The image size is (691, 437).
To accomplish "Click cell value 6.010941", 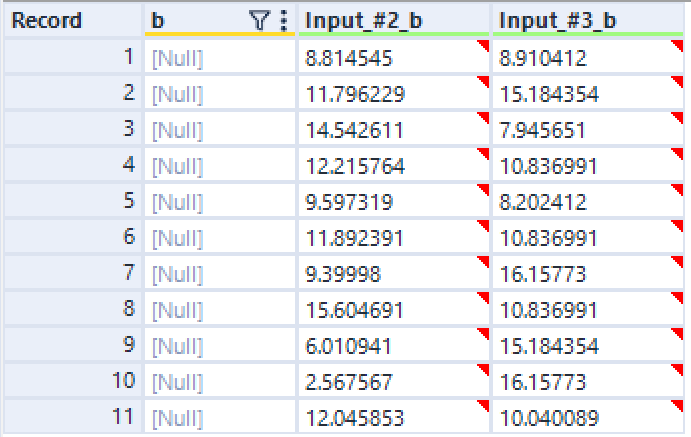I will [x=348, y=347].
